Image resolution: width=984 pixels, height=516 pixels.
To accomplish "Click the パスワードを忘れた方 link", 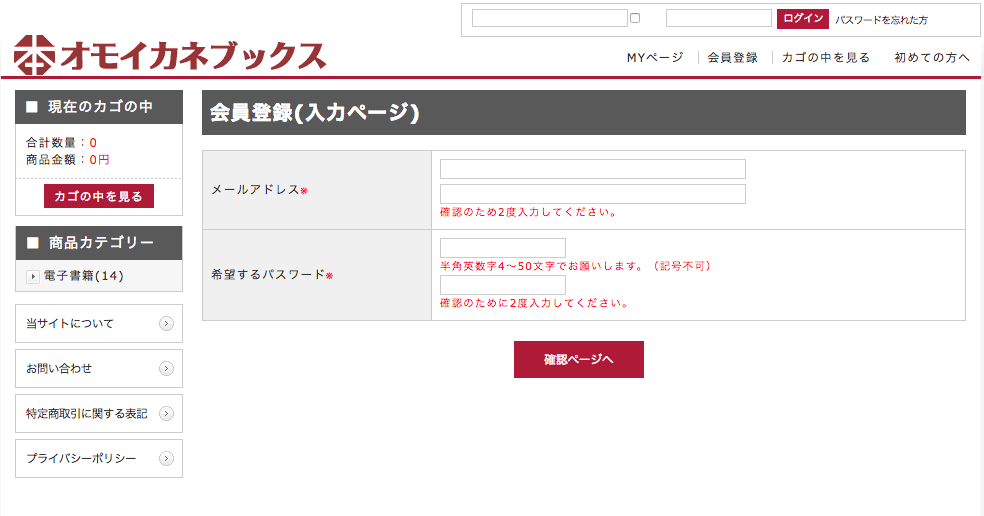I will [x=881, y=20].
